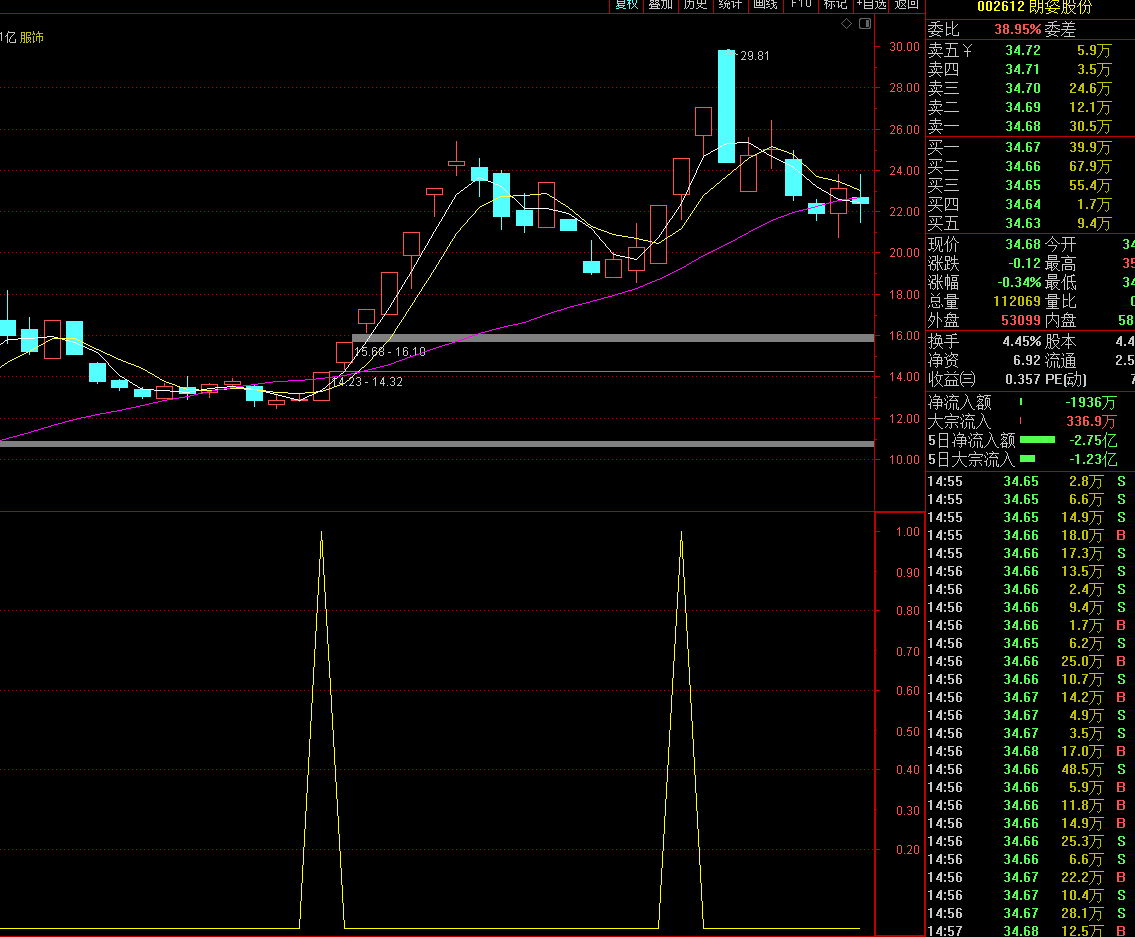Click 买一 price 34.67
1135x937 pixels.
coord(1023,148)
